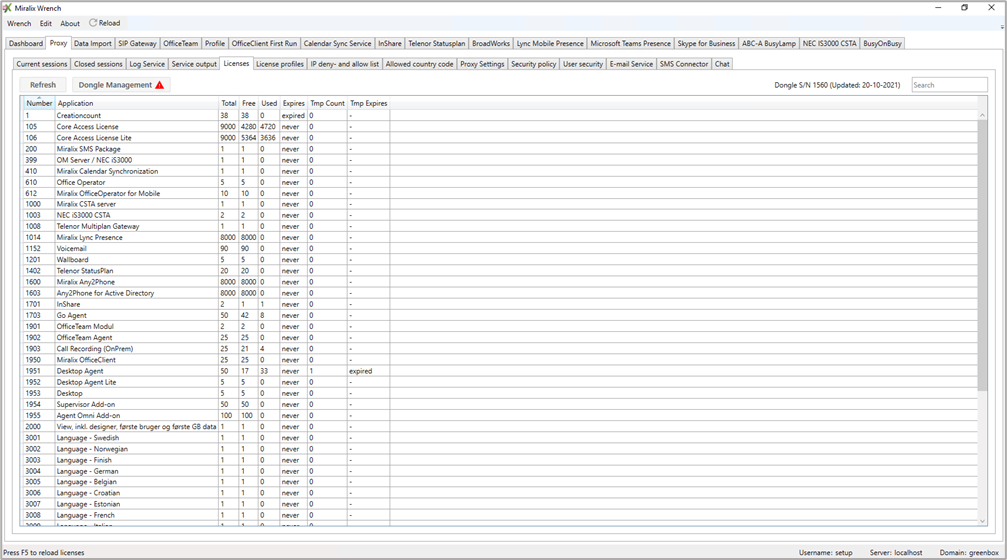Select the Core Access License Lite row
Viewport: 1007px width, 560px height.
pyautogui.click(x=501, y=138)
